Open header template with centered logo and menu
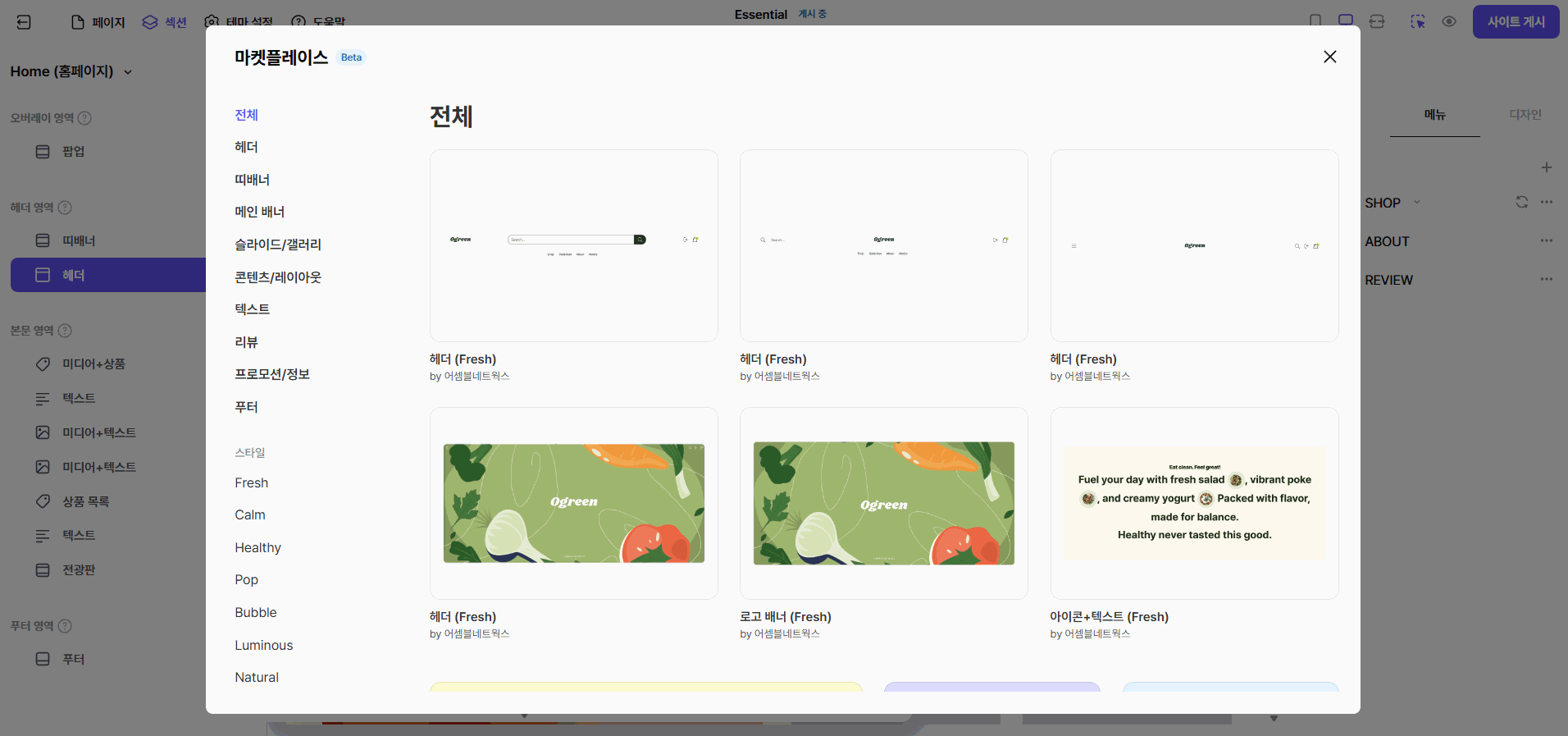The image size is (1568, 736). 884,245
